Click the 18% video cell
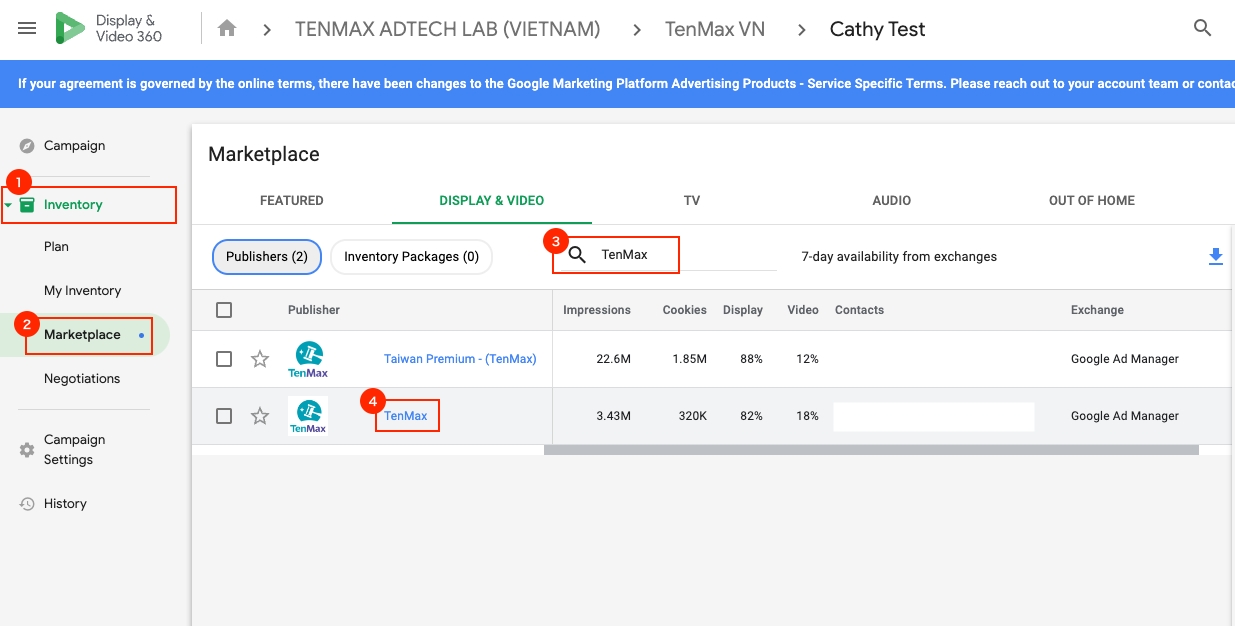The image size is (1235, 626). click(808, 416)
